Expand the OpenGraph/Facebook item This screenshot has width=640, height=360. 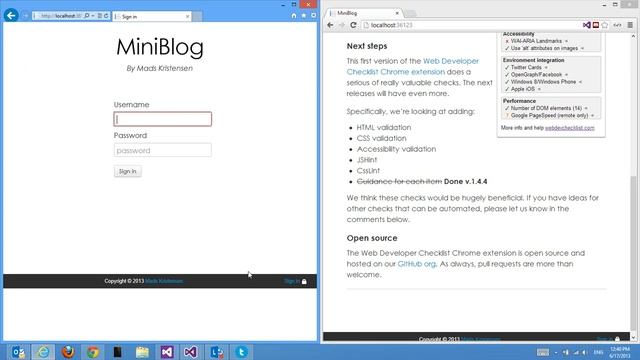pos(567,75)
